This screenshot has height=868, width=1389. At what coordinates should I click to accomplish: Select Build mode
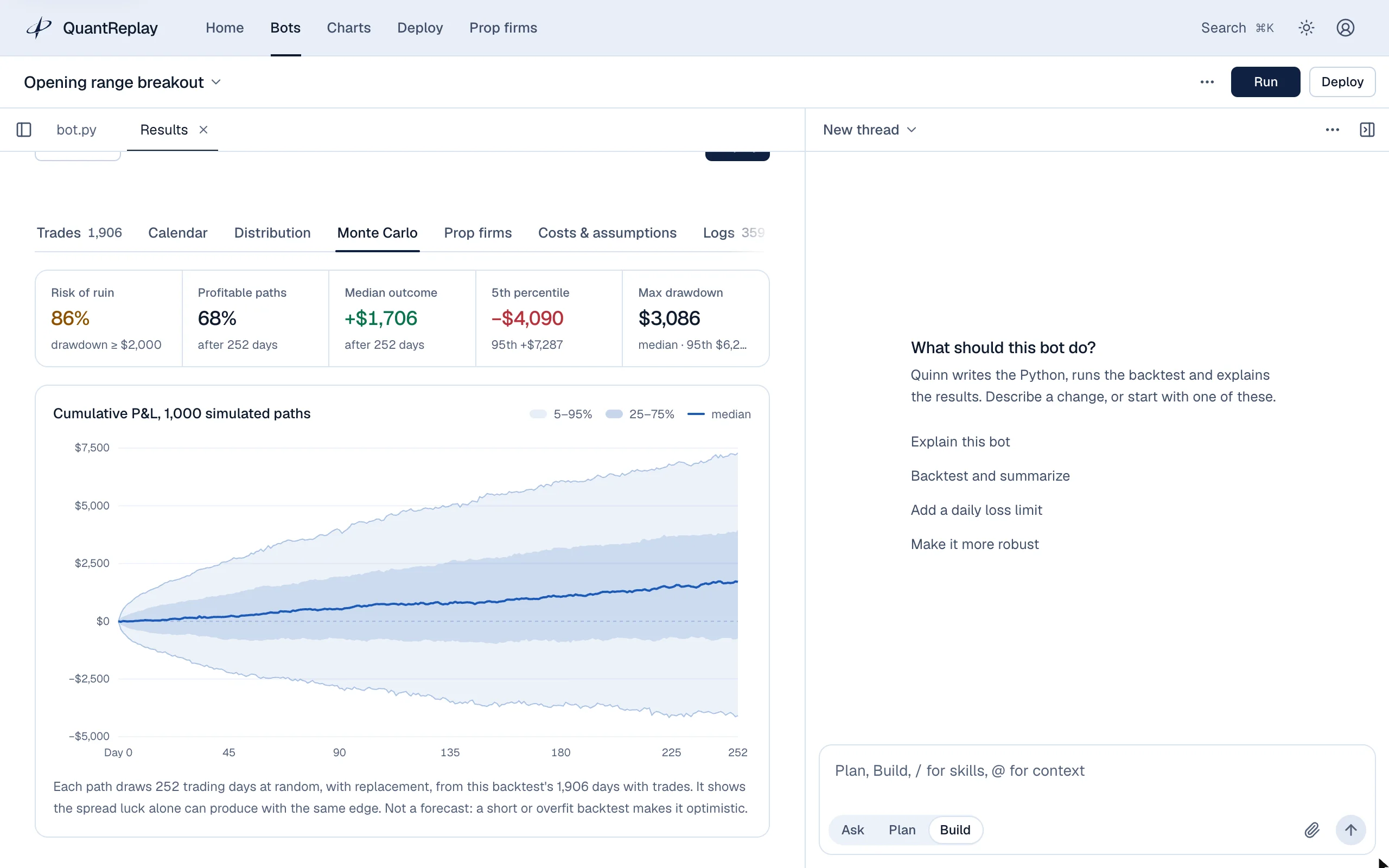[955, 829]
